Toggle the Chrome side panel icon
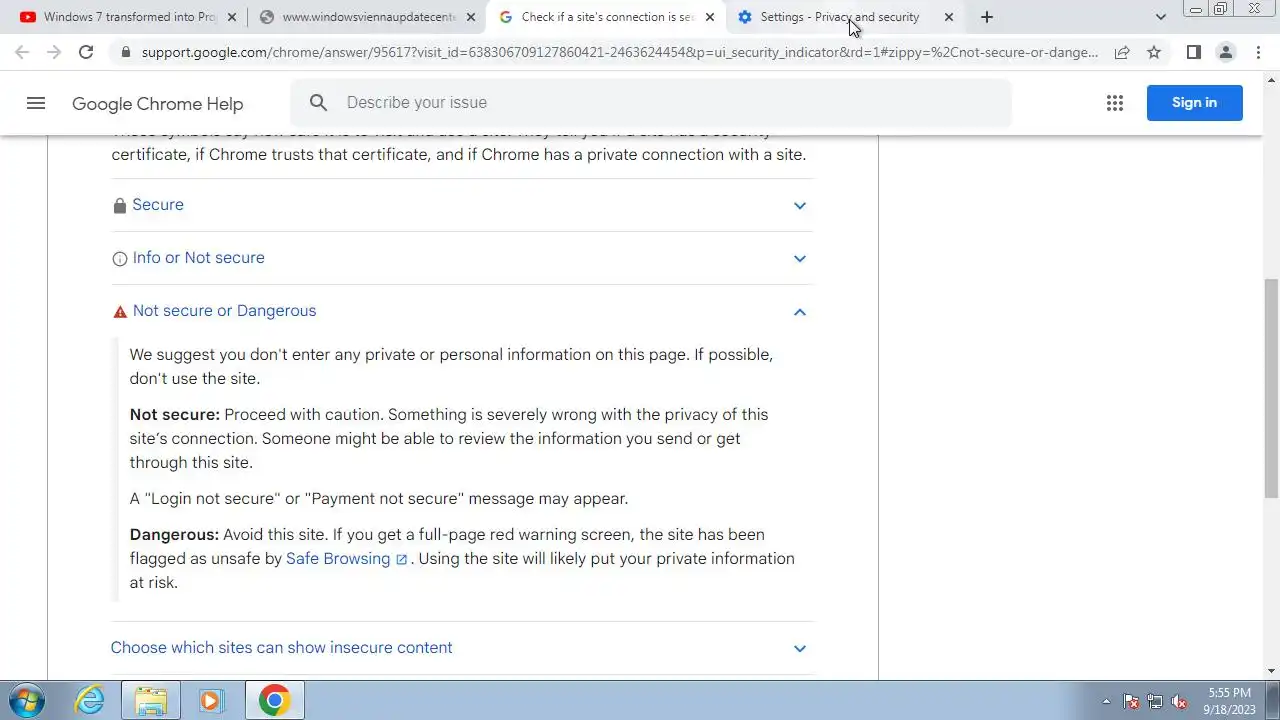 pyautogui.click(x=1193, y=52)
